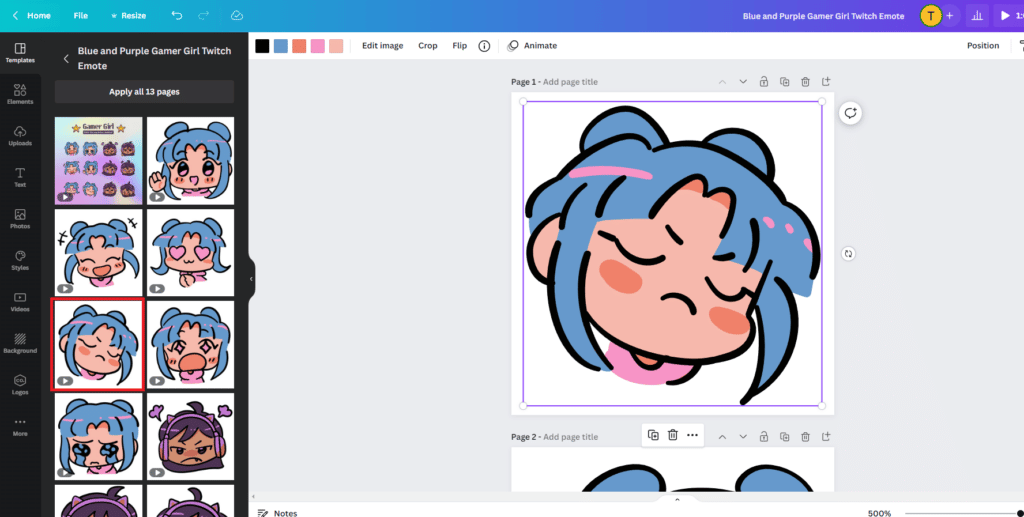
Task: Delete selected element in floating toolbar
Action: point(673,435)
